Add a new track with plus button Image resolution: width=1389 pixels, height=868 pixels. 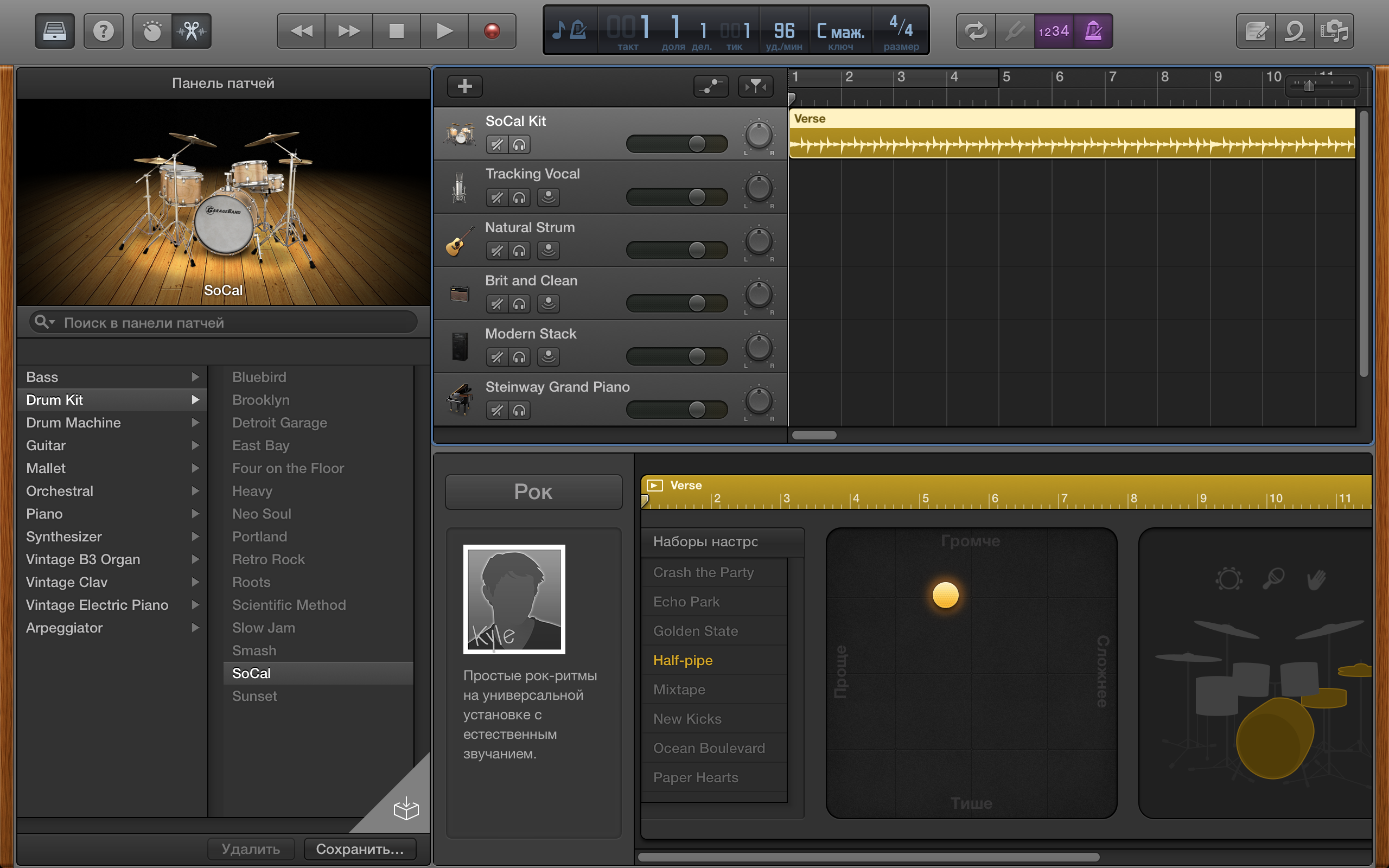click(x=464, y=86)
